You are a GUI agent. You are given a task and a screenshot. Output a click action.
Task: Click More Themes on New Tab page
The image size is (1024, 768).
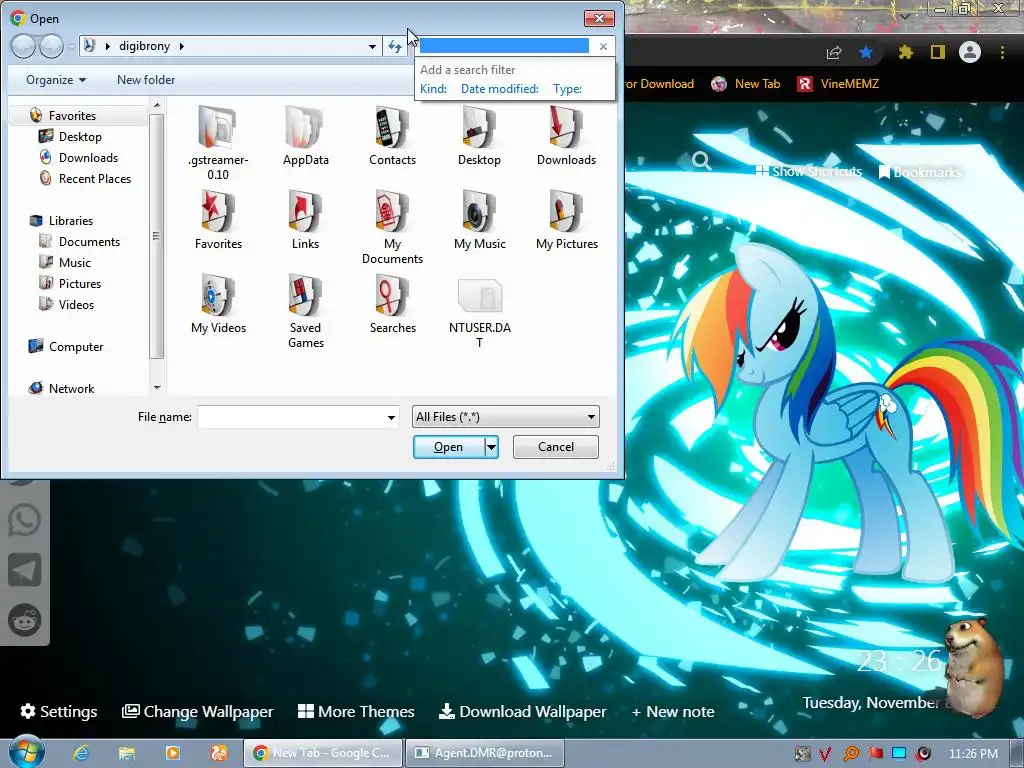point(356,711)
